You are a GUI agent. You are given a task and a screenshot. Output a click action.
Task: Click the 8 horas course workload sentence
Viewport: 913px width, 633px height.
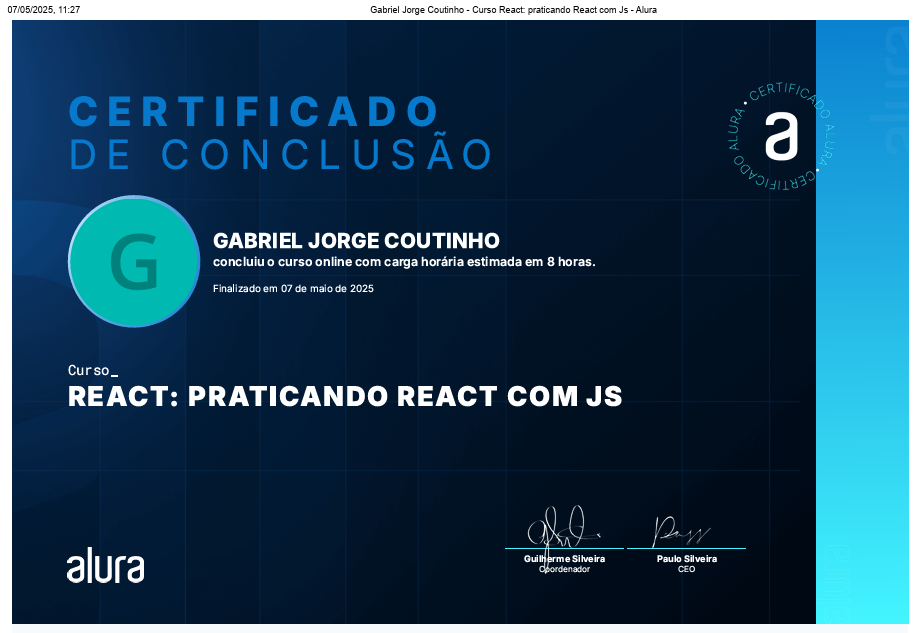[x=404, y=262]
